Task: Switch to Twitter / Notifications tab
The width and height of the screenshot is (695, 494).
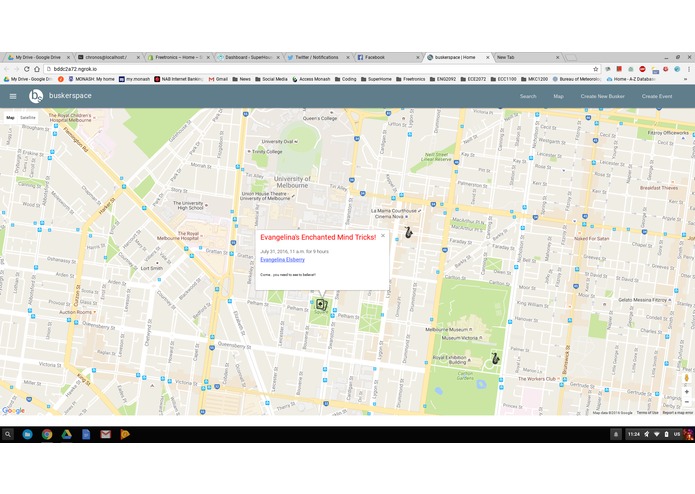Action: click(317, 57)
